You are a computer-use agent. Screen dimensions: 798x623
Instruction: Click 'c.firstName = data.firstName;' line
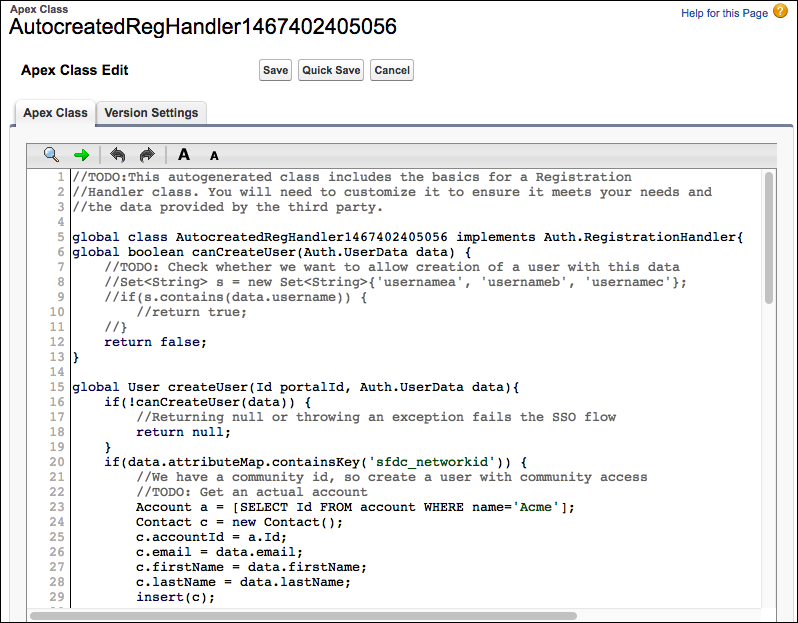coord(251,567)
